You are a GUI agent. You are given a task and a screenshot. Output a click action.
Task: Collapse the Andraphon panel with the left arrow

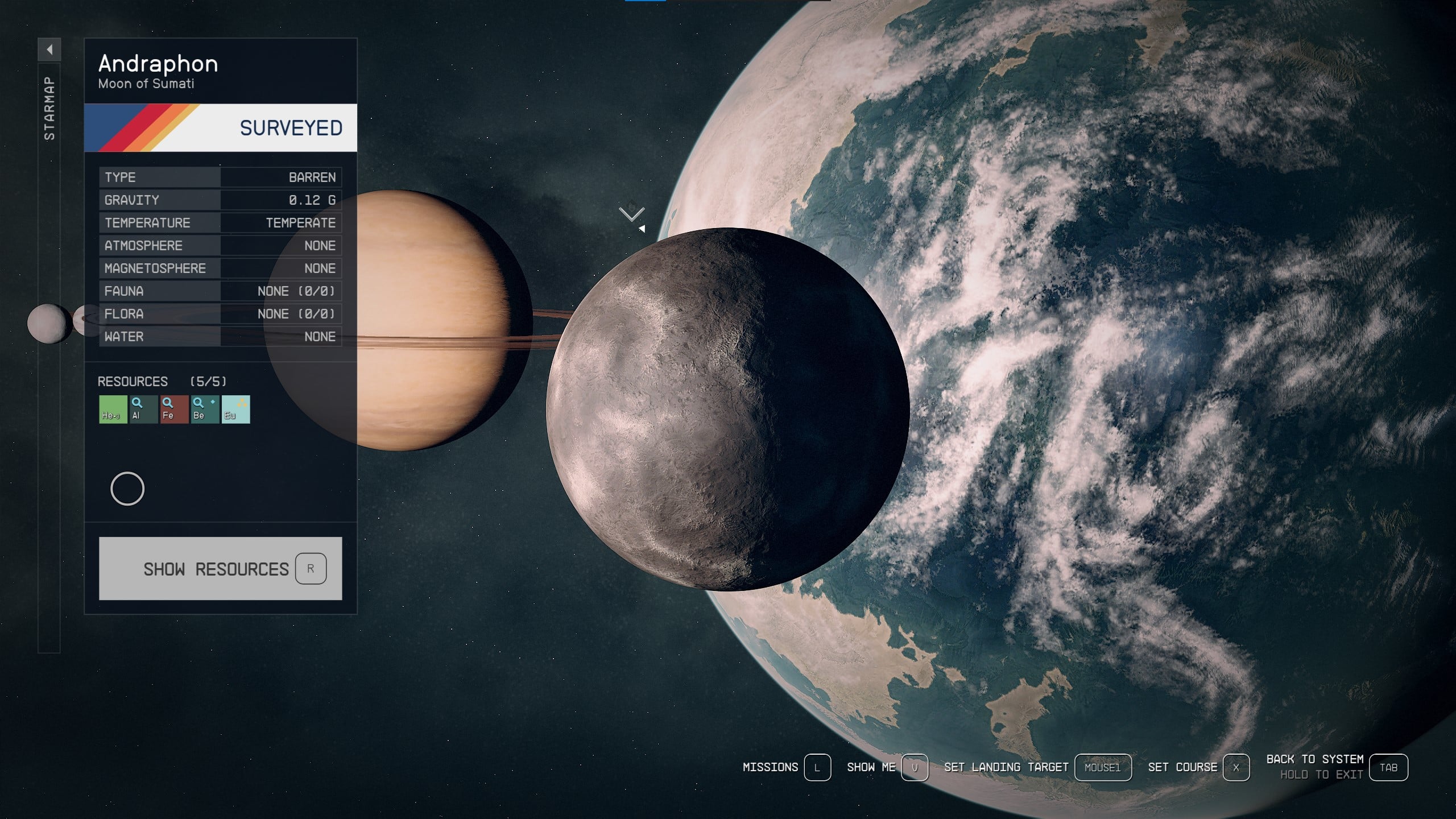click(50, 50)
